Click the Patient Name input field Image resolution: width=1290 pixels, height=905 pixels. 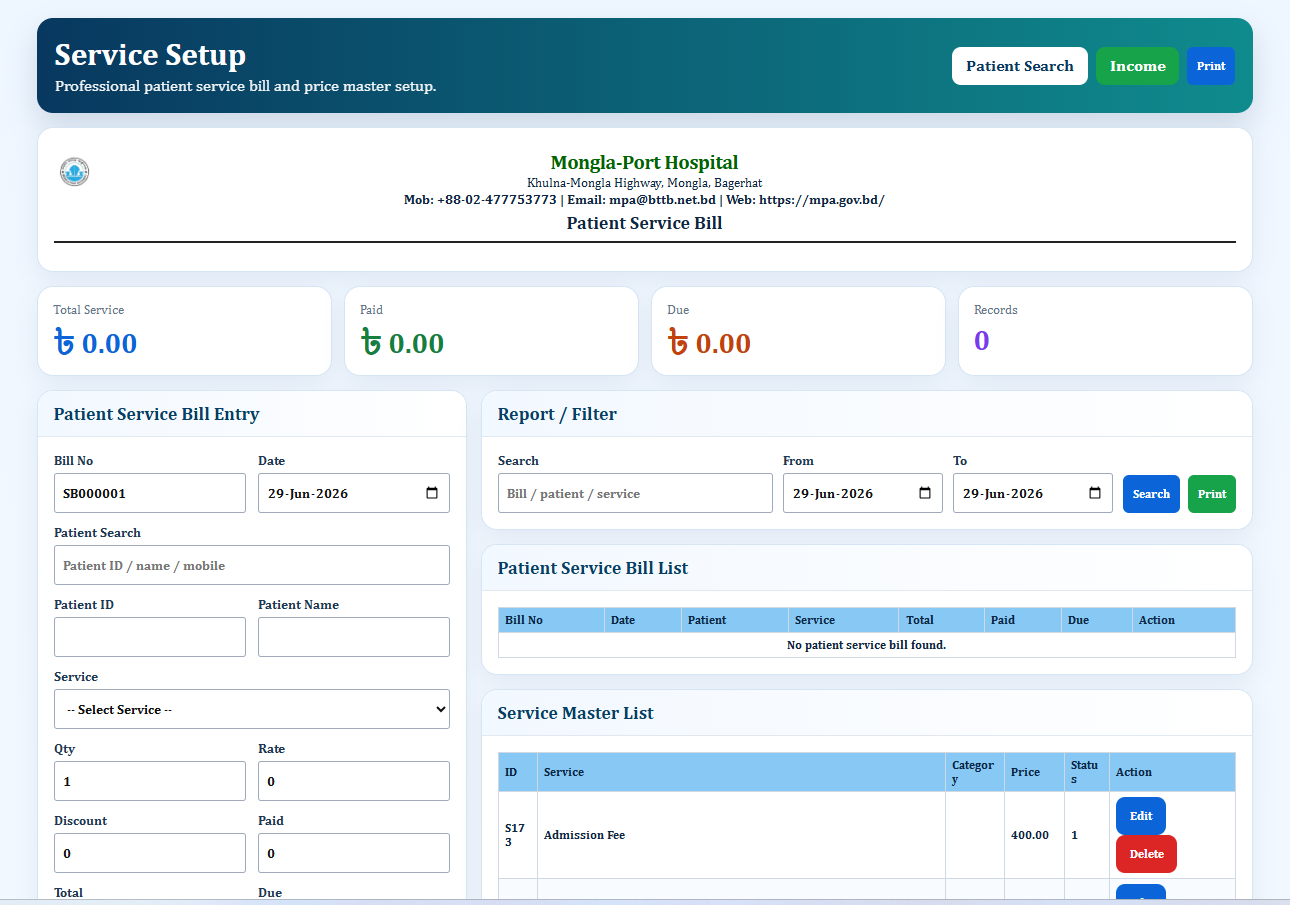pos(354,637)
